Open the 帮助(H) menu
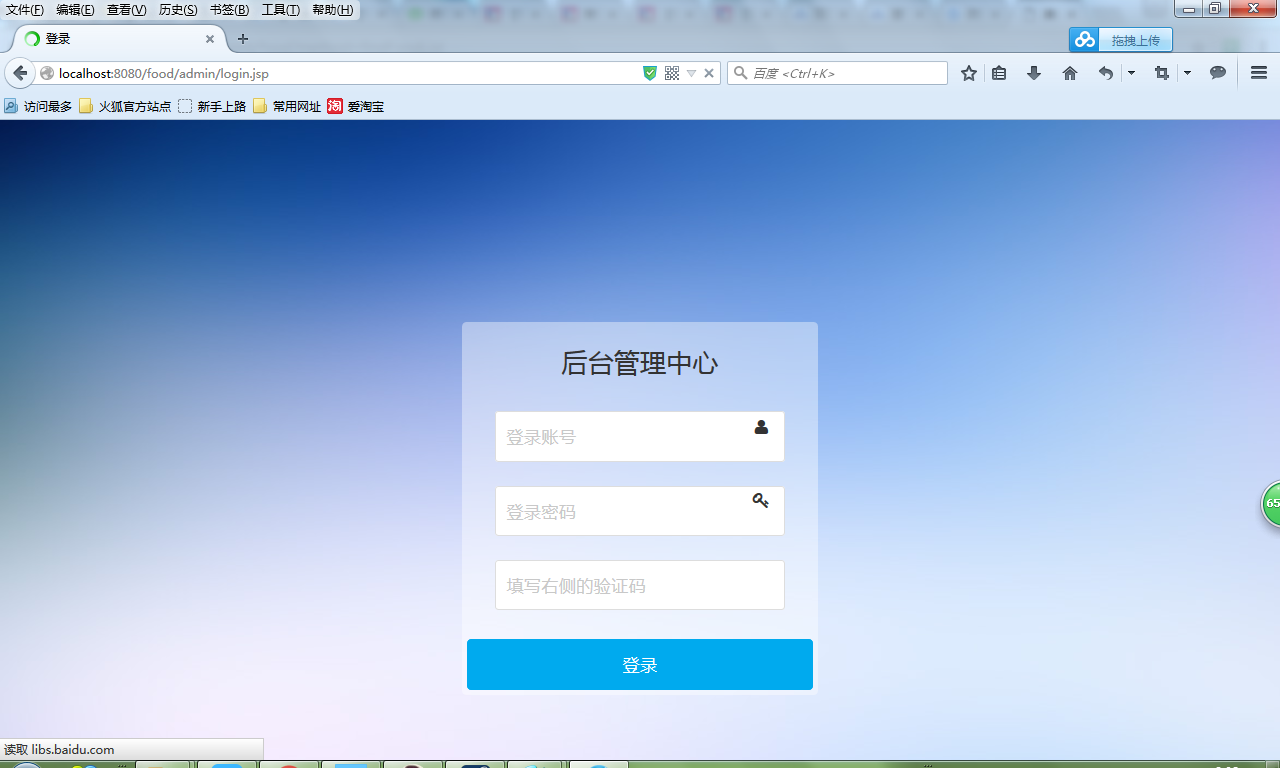 pos(332,10)
